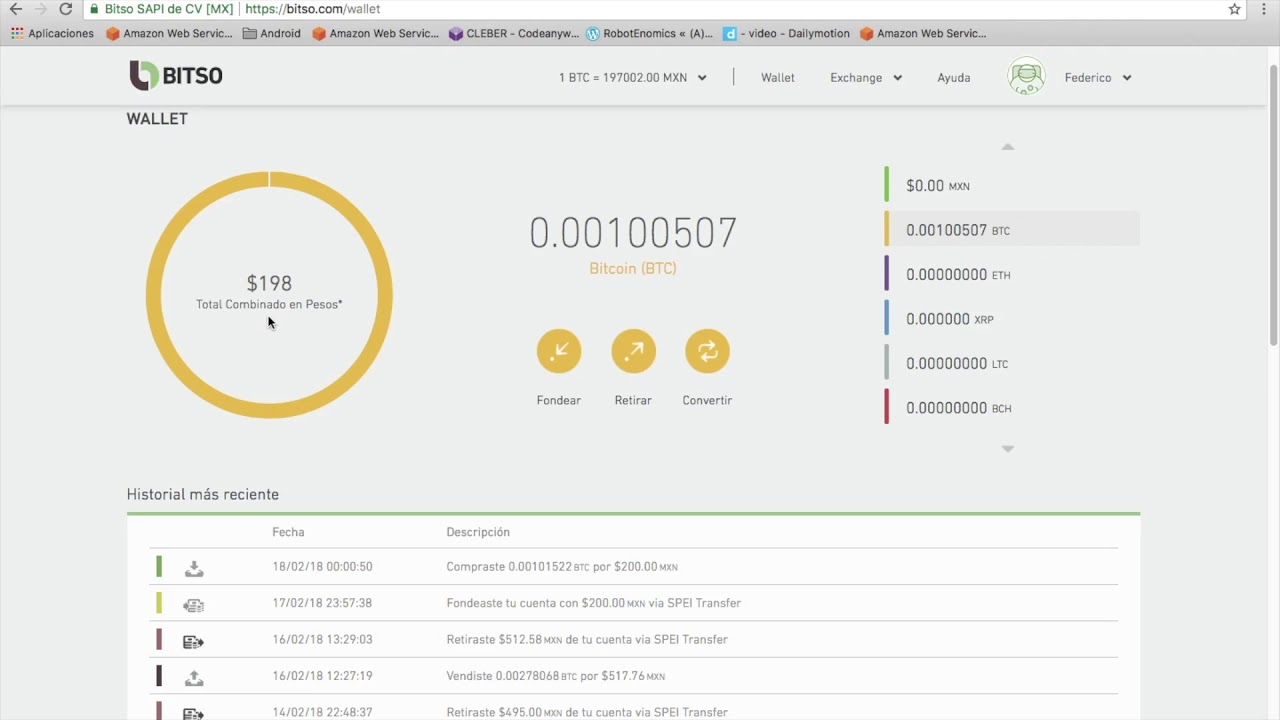Viewport: 1280px width, 720px height.
Task: Click buy icon in 18/02/18 00:00:50 row
Action: [194, 568]
